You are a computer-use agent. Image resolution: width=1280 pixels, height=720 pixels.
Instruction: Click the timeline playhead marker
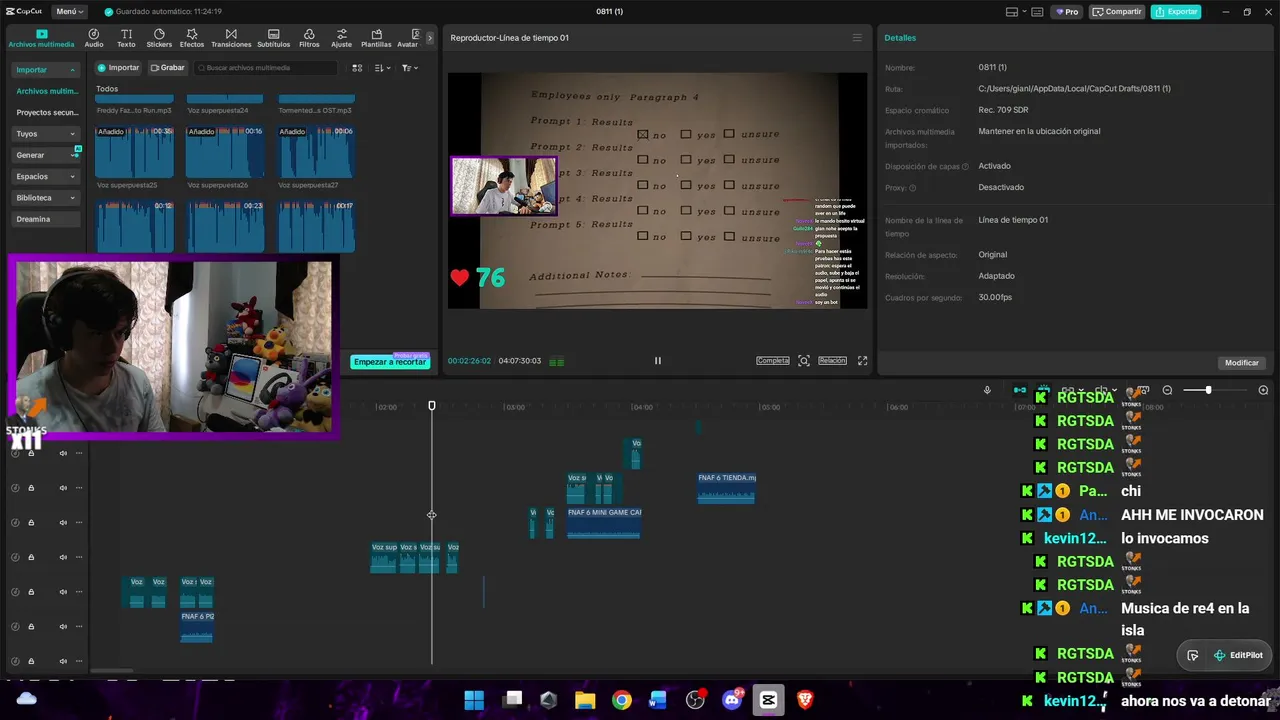tap(432, 406)
